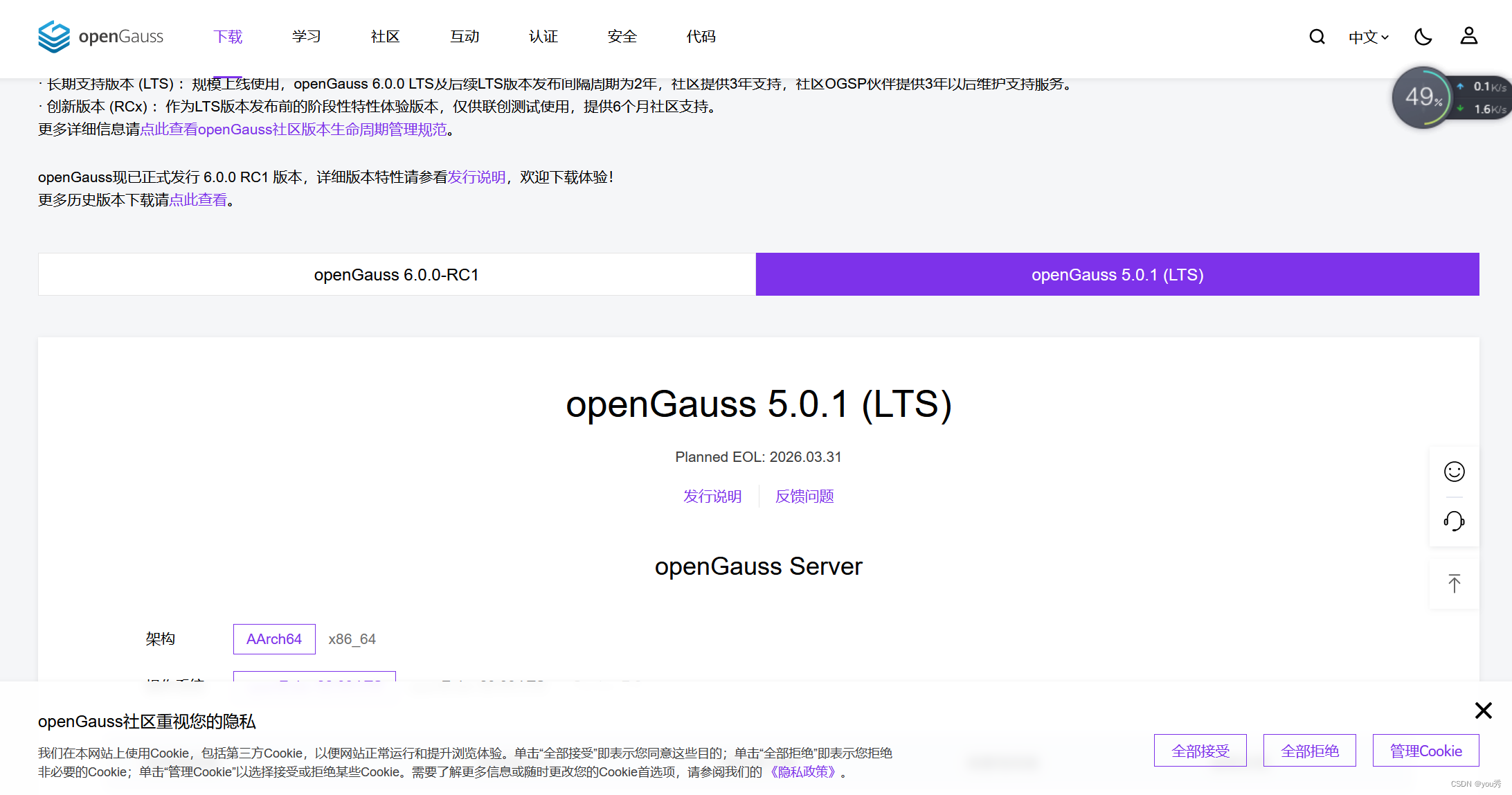Open the 发行说明 release notes link
This screenshot has height=795, width=1512.
click(x=712, y=496)
